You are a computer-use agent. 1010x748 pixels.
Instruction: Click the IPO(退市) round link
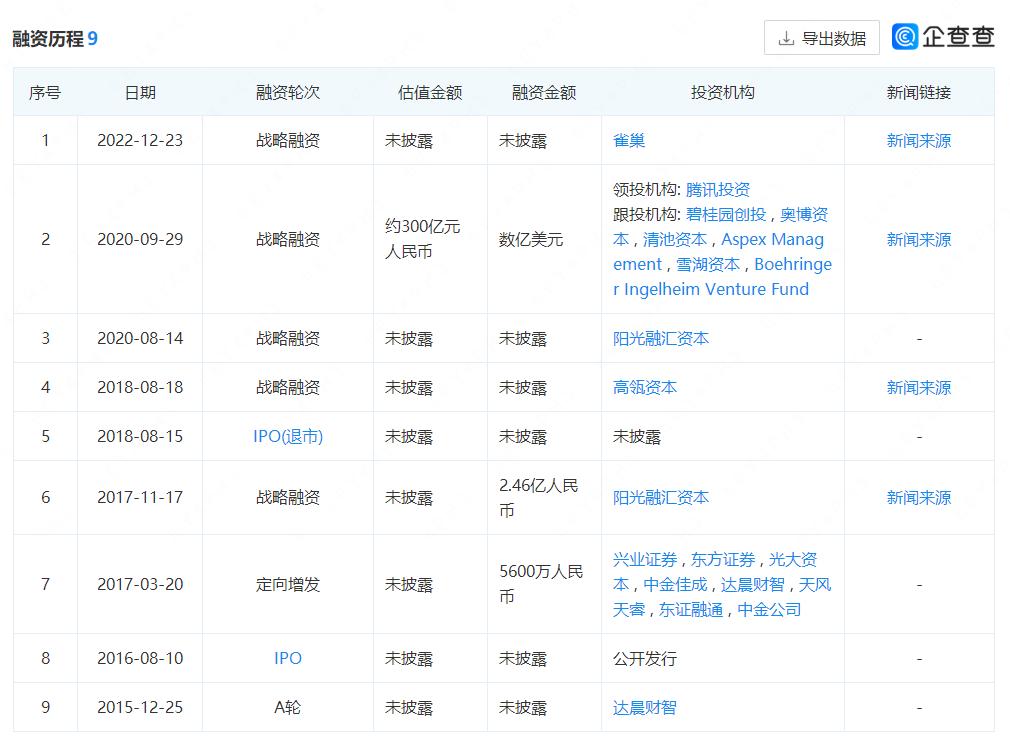point(288,436)
